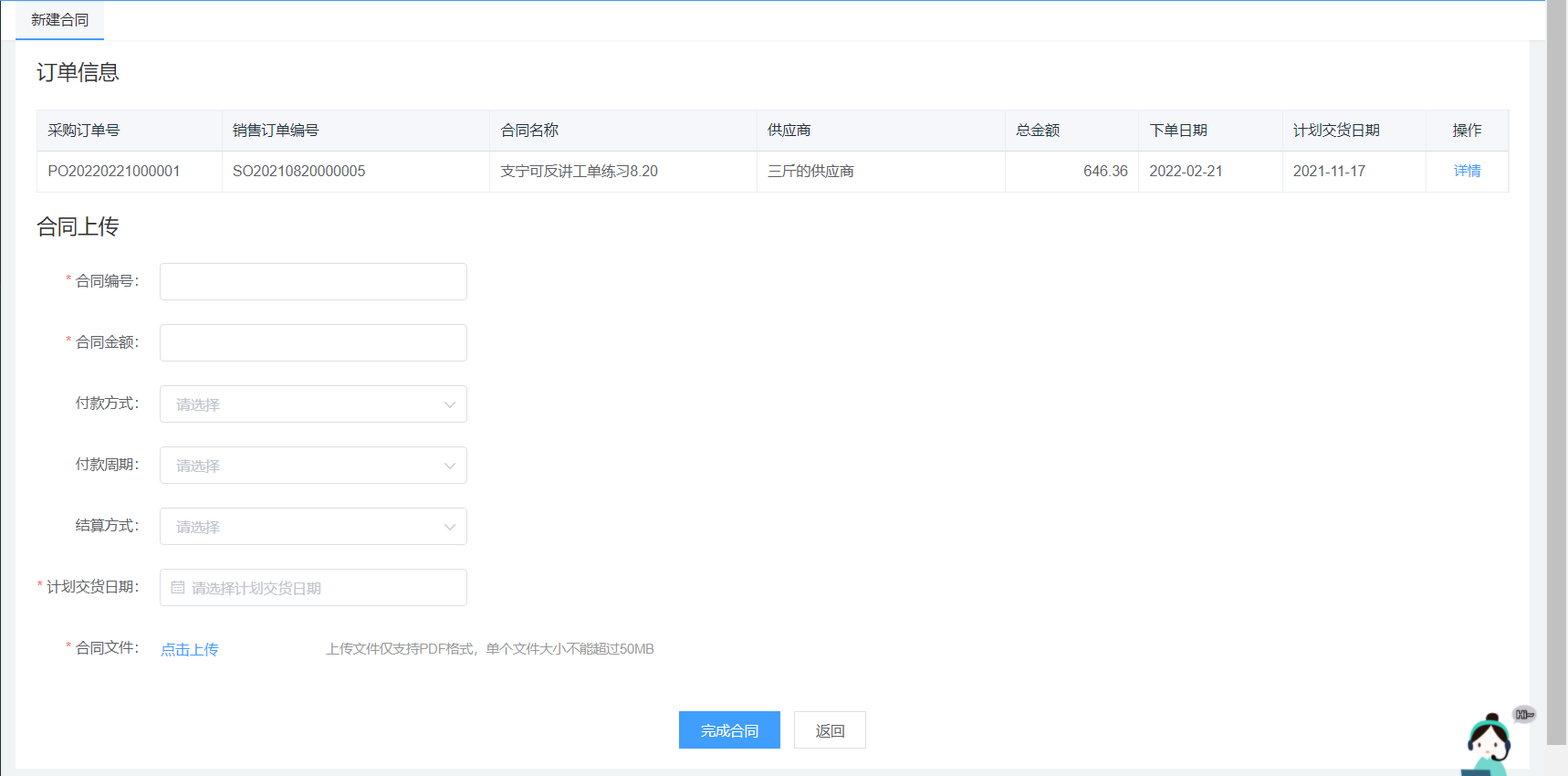The height and width of the screenshot is (776, 1568).
Task: Click the vertical scrollbar on the right
Action: 1556,365
